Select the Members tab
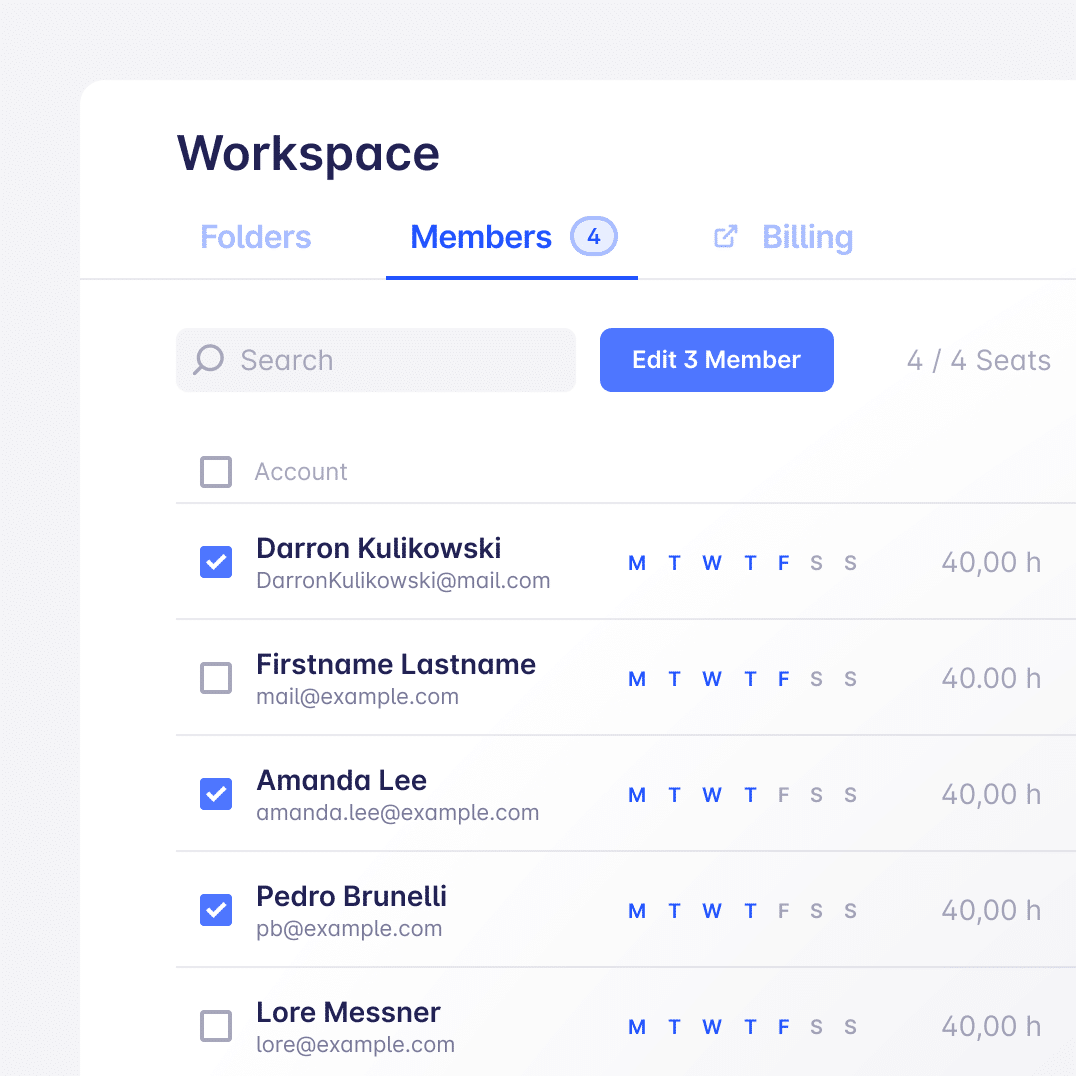1076x1076 pixels. point(481,237)
